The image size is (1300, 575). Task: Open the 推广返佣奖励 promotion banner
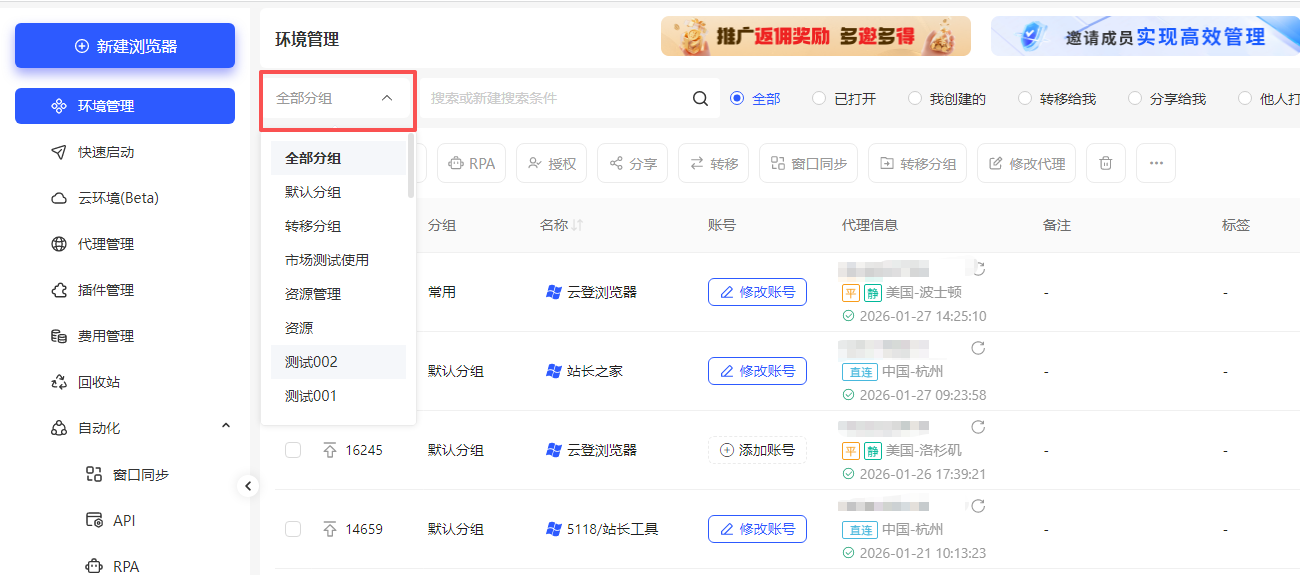click(816, 36)
